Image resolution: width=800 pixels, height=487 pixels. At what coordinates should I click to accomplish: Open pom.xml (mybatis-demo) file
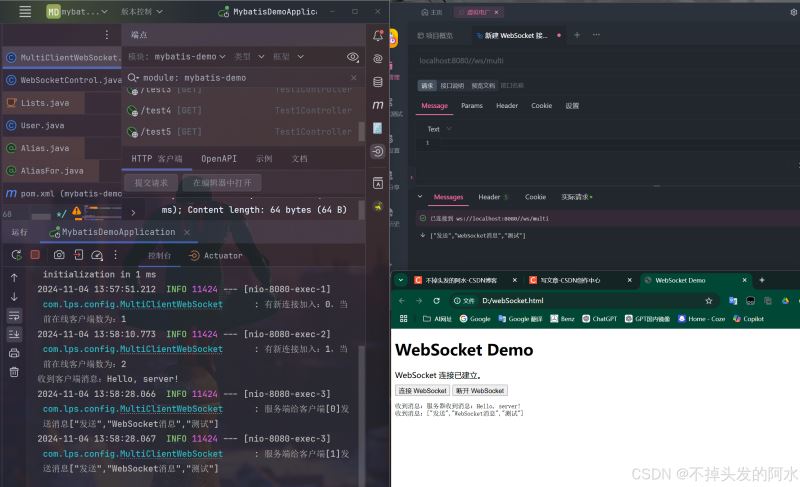(62, 194)
